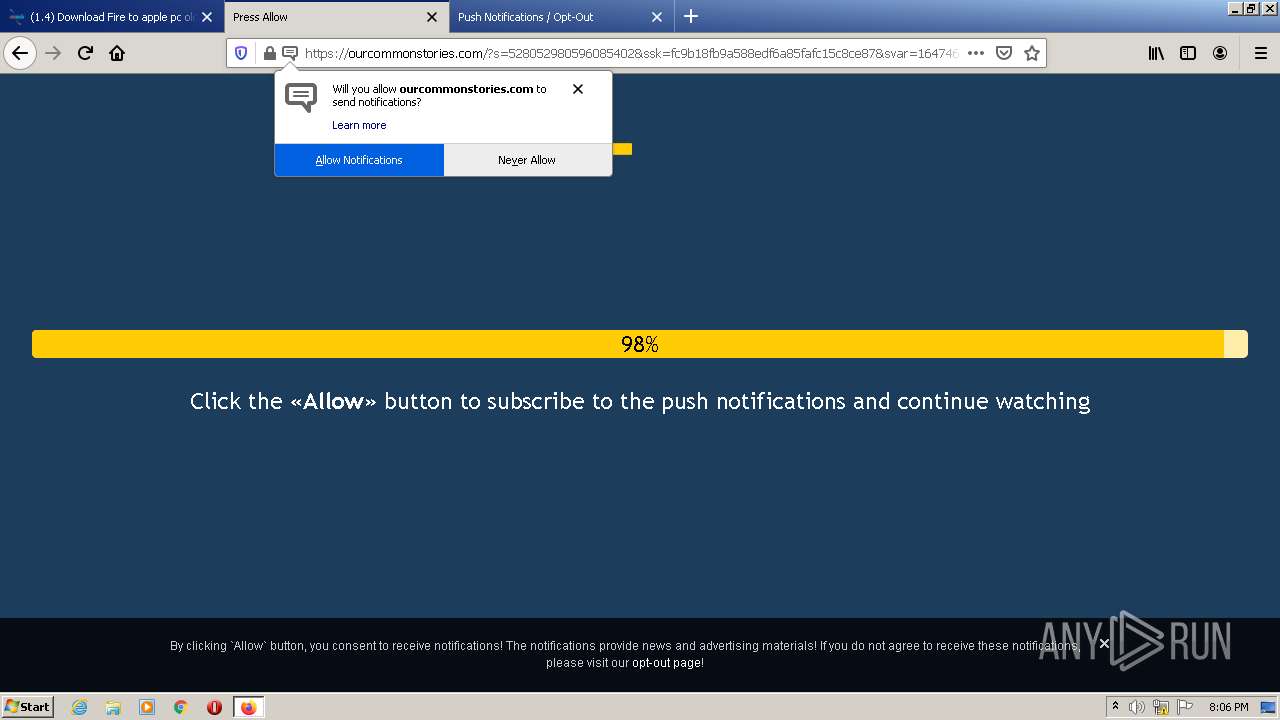Viewport: 1280px width, 720px height.
Task: Close the Press Allow tab
Action: 432,17
